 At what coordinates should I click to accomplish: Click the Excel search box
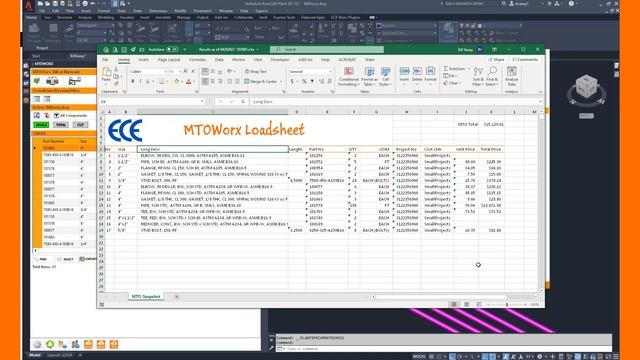click(327, 49)
